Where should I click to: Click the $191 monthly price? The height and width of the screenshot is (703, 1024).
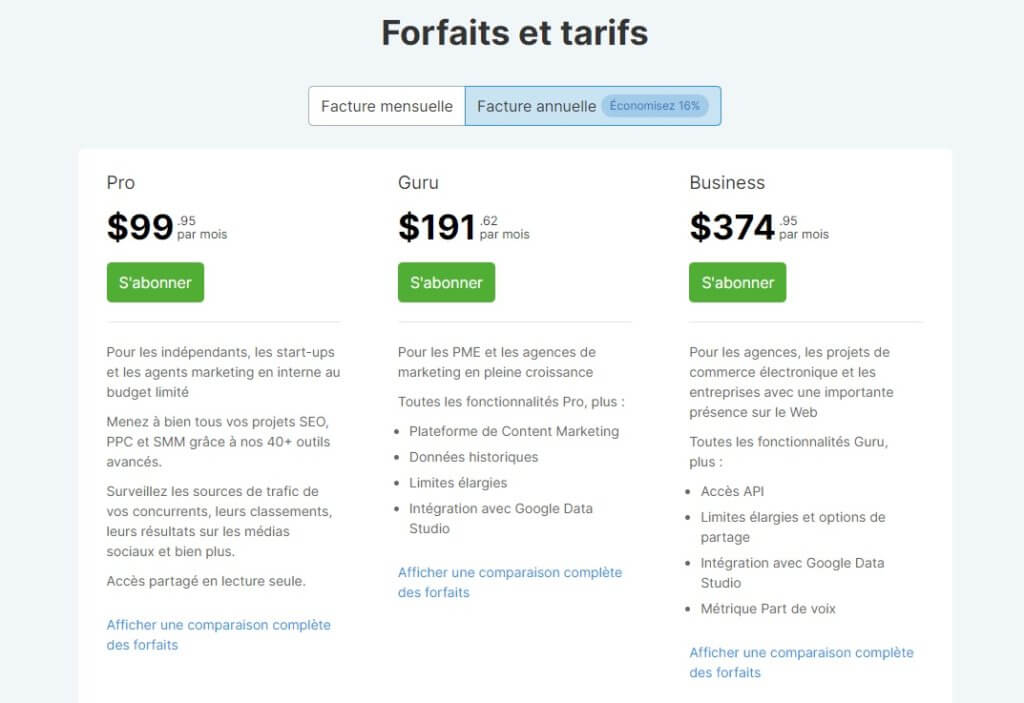tap(437, 227)
